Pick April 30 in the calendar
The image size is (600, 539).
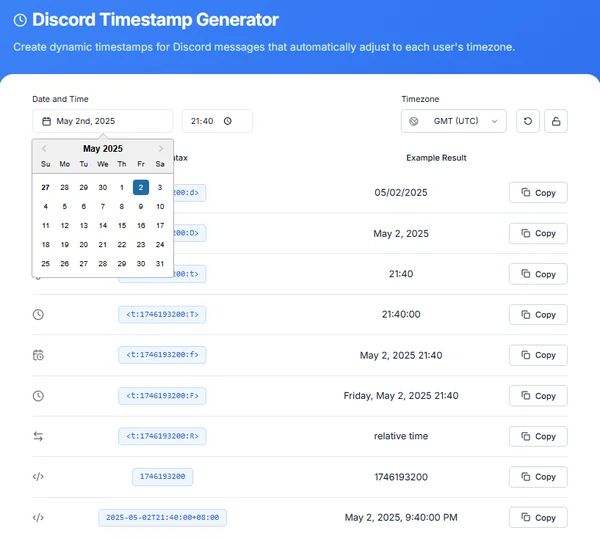[103, 187]
